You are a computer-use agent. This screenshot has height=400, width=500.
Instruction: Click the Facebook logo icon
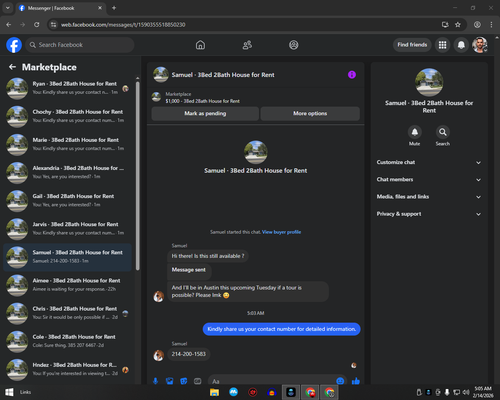pyautogui.click(x=14, y=45)
